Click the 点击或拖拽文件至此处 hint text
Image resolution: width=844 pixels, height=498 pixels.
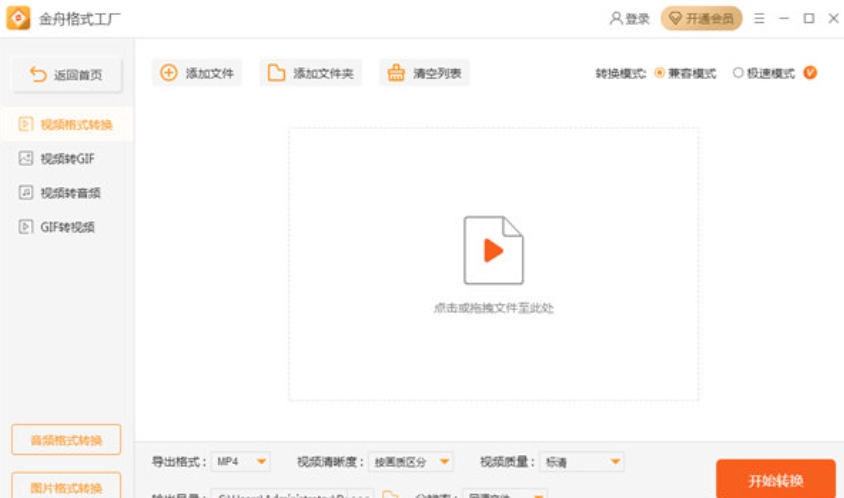(494, 308)
